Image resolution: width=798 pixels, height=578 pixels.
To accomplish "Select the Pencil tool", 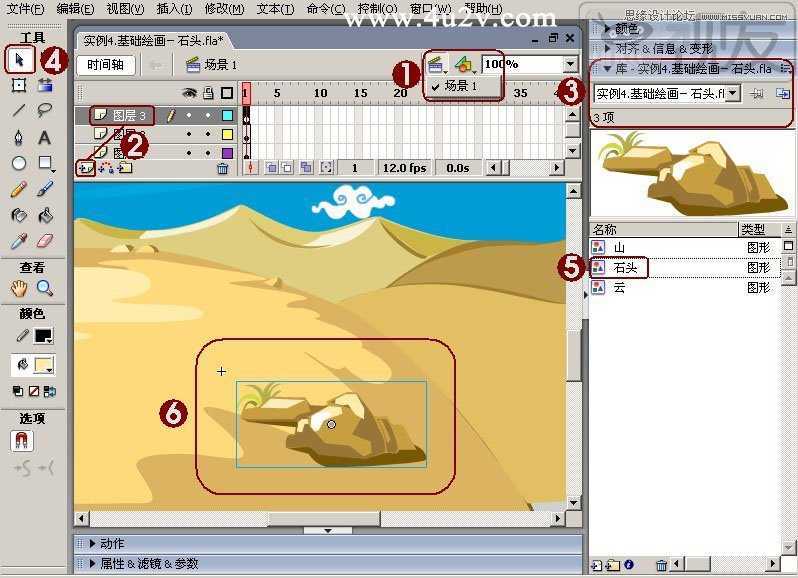I will [19, 189].
